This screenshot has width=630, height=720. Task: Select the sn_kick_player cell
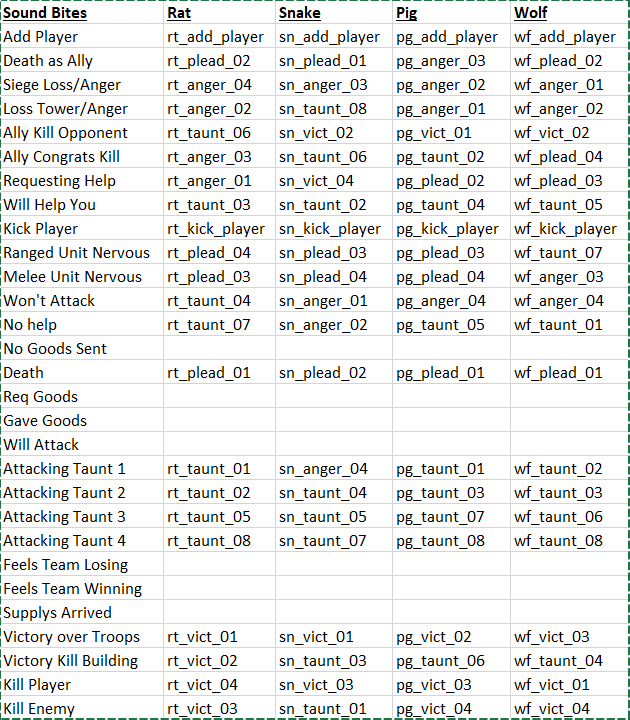[334, 229]
